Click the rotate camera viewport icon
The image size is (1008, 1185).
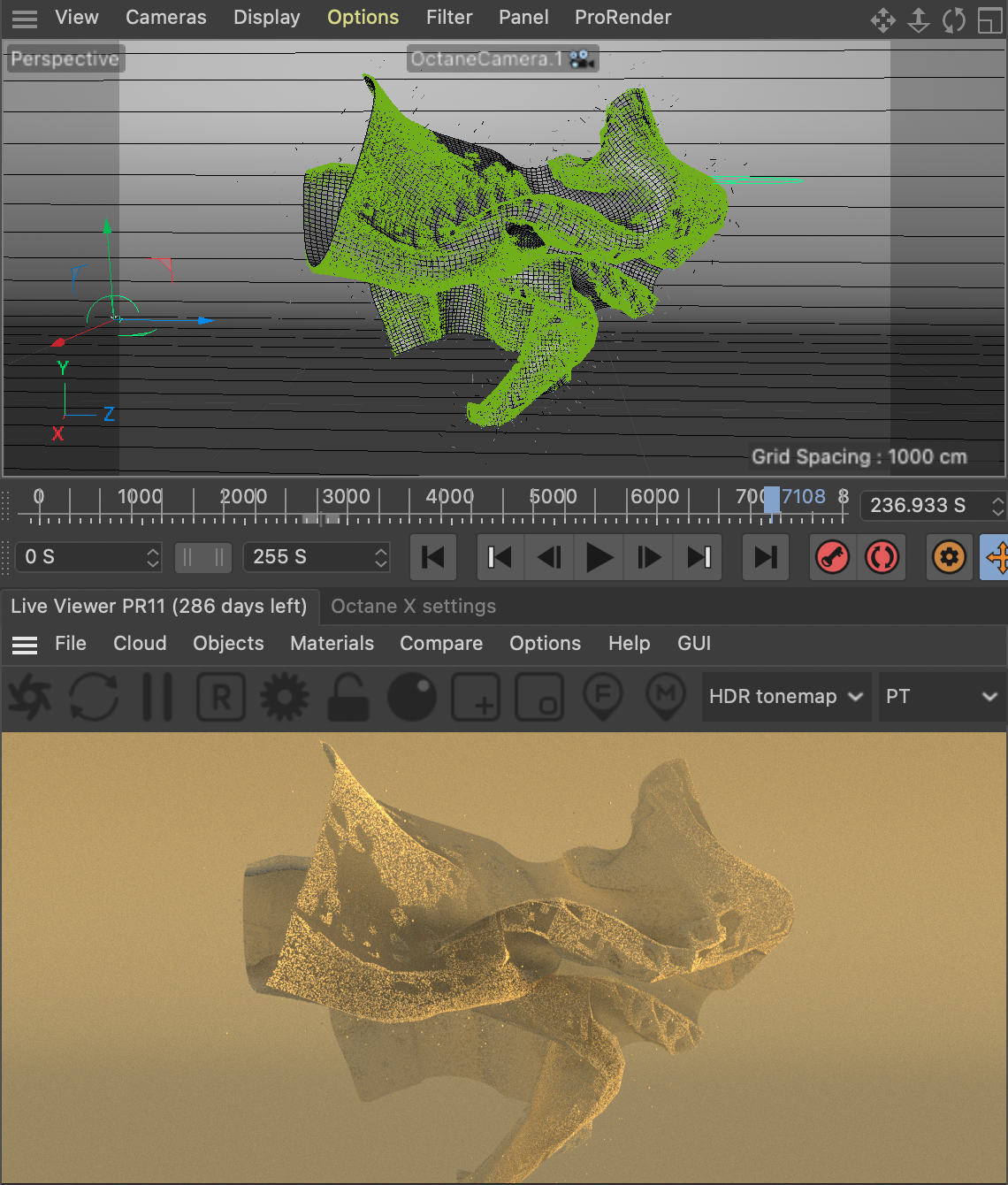tap(954, 19)
